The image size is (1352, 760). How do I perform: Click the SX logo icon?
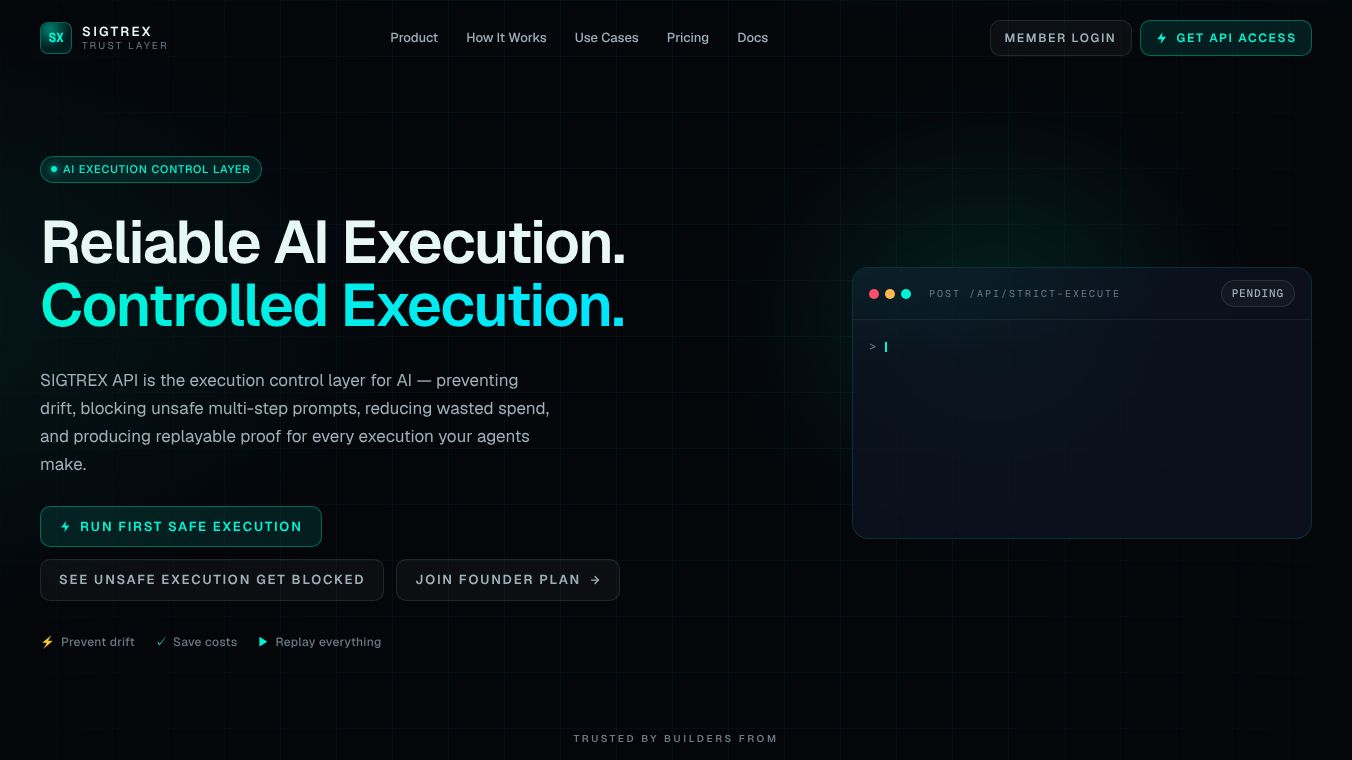[56, 38]
